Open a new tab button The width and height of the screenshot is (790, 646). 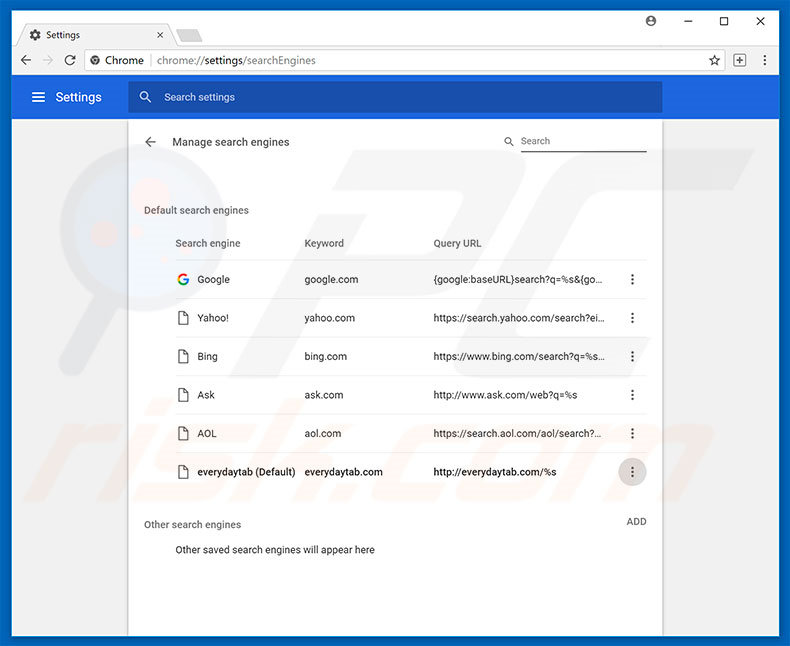pyautogui.click(x=189, y=35)
